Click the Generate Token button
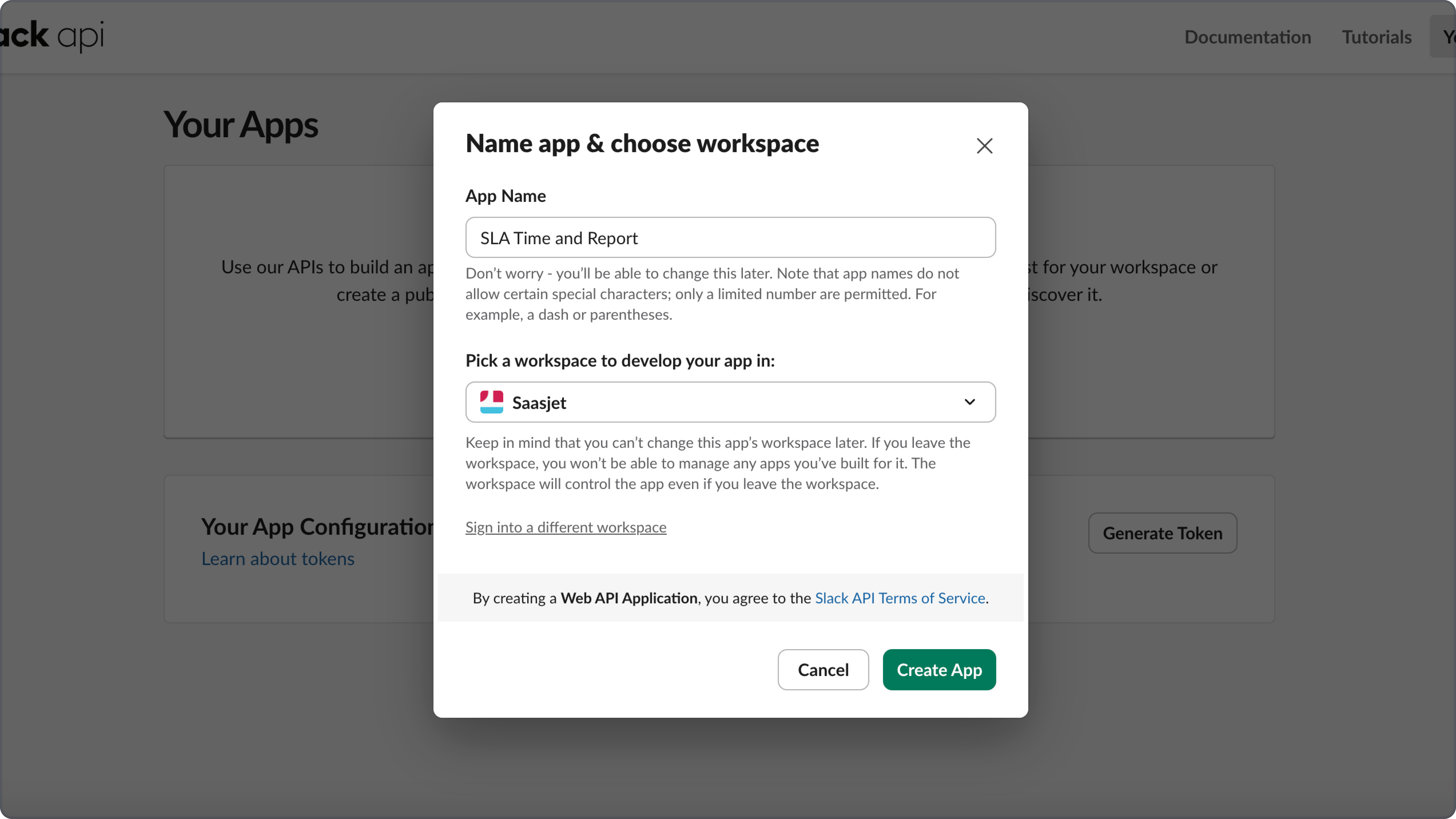The width and height of the screenshot is (1456, 819). (1162, 533)
